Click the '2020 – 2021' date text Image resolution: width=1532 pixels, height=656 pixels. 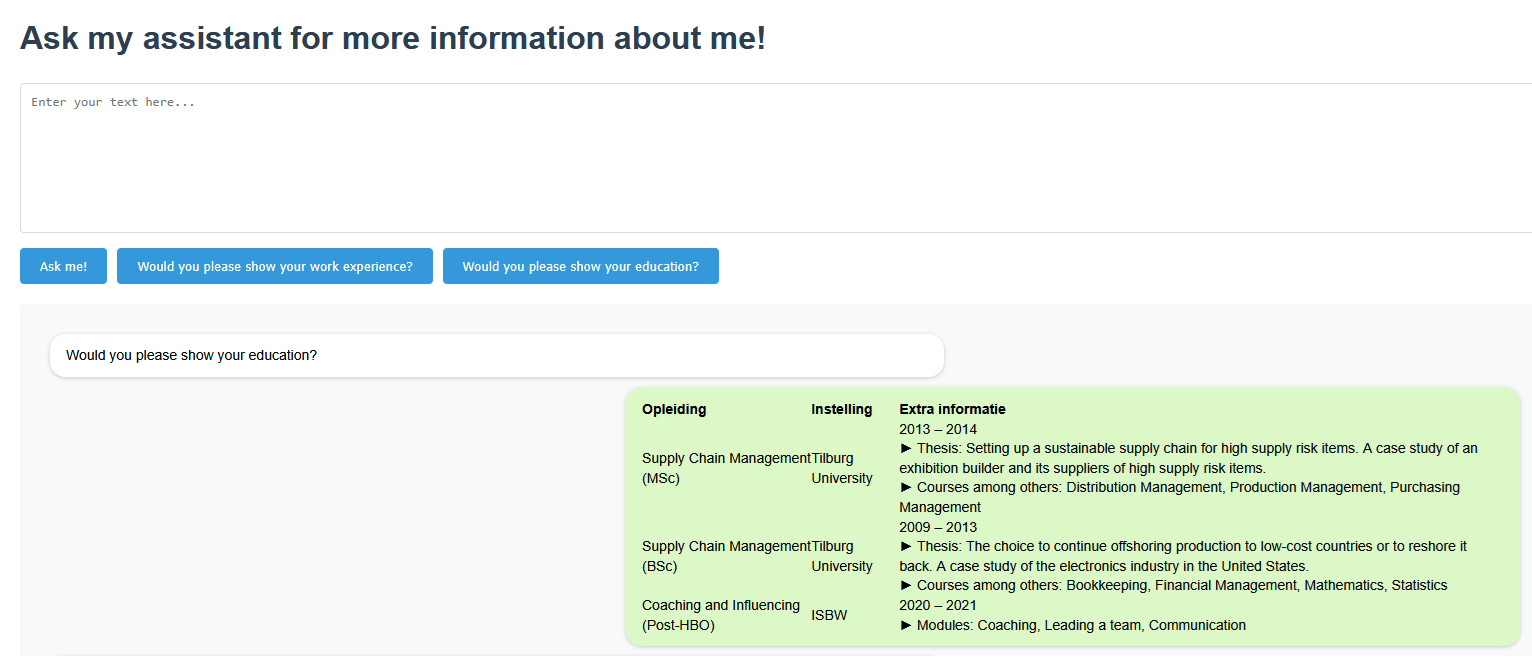coord(938,605)
